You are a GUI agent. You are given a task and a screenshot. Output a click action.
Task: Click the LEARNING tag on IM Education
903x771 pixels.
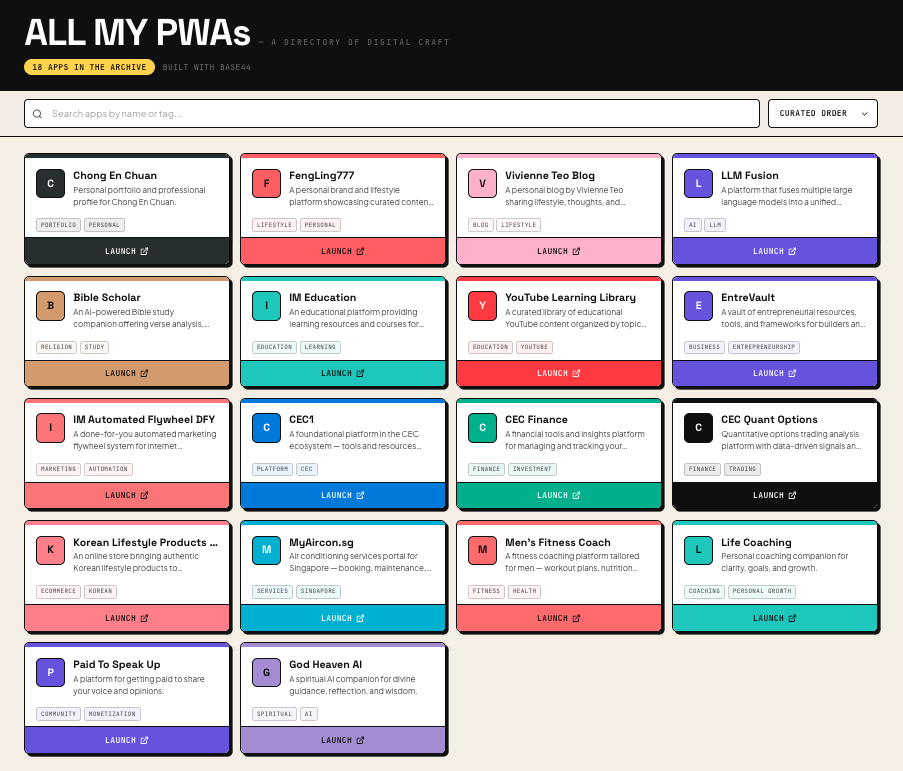pyautogui.click(x=320, y=347)
